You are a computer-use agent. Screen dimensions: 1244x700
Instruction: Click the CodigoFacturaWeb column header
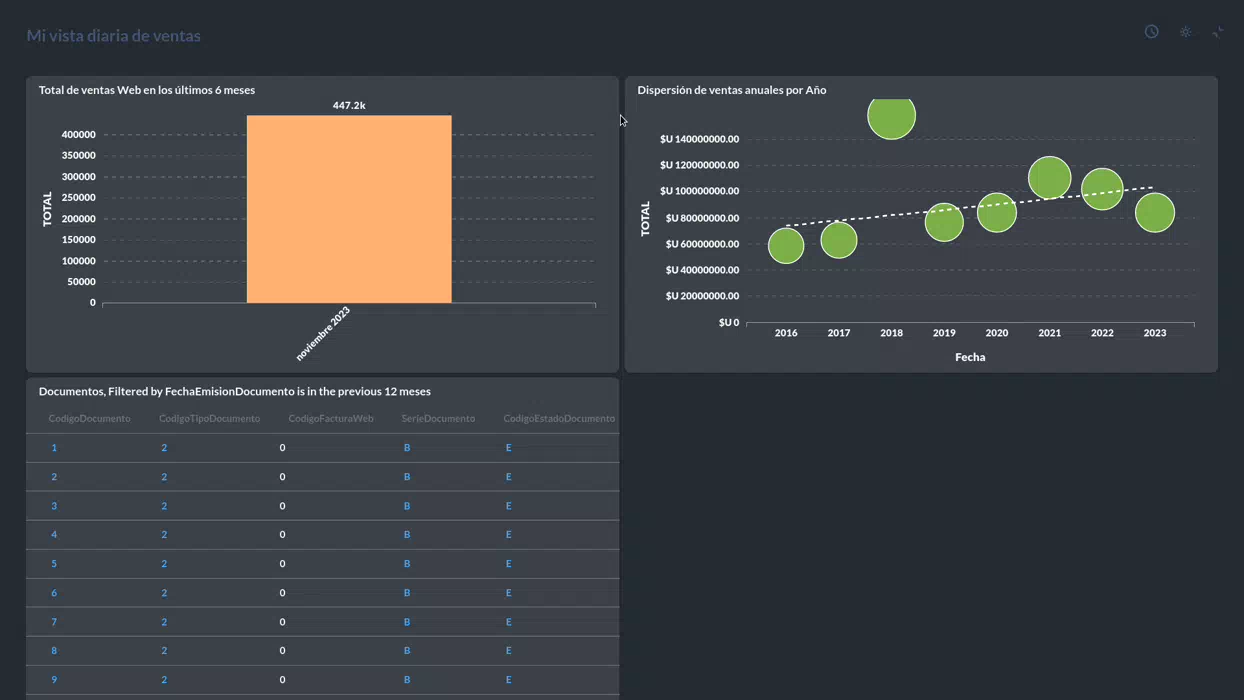point(331,418)
